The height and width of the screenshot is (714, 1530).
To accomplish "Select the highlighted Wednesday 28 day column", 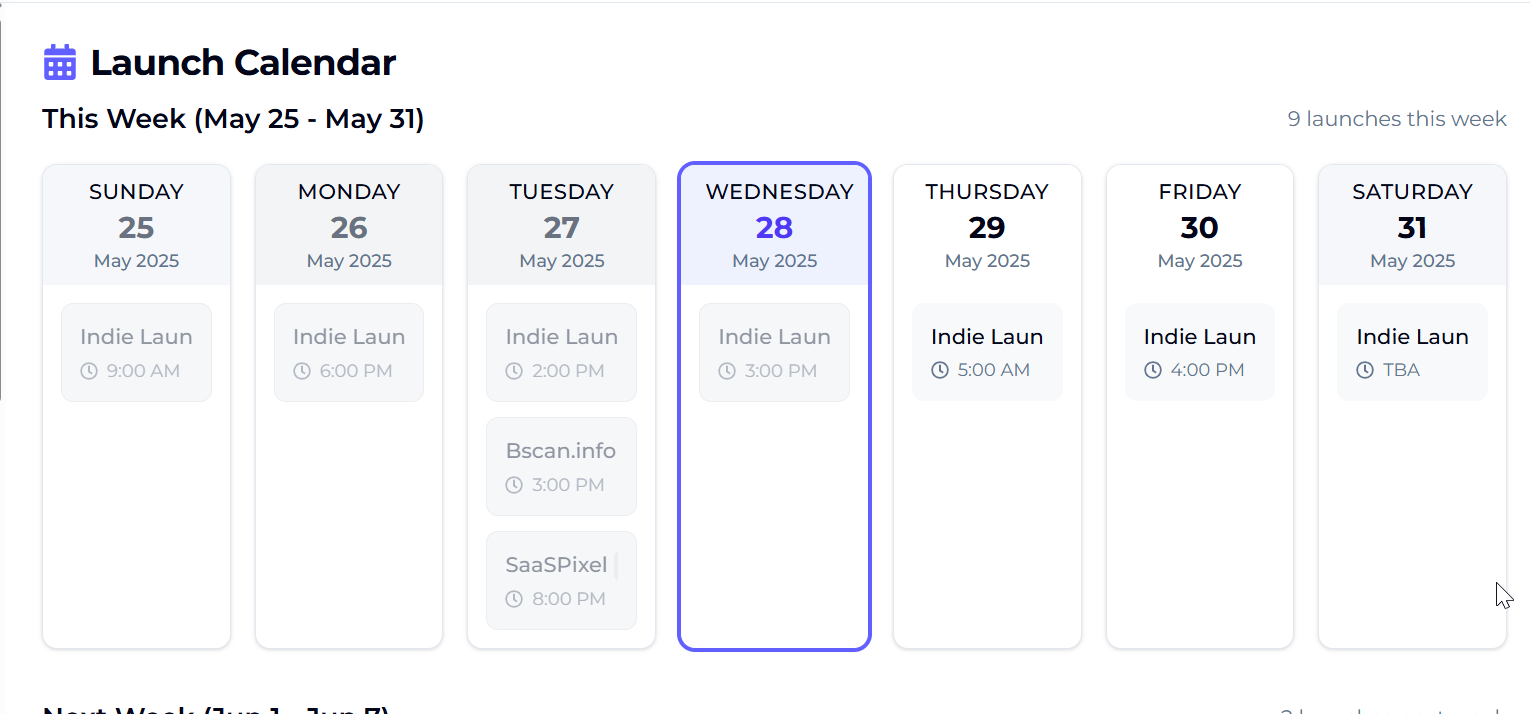I will pos(774,406).
